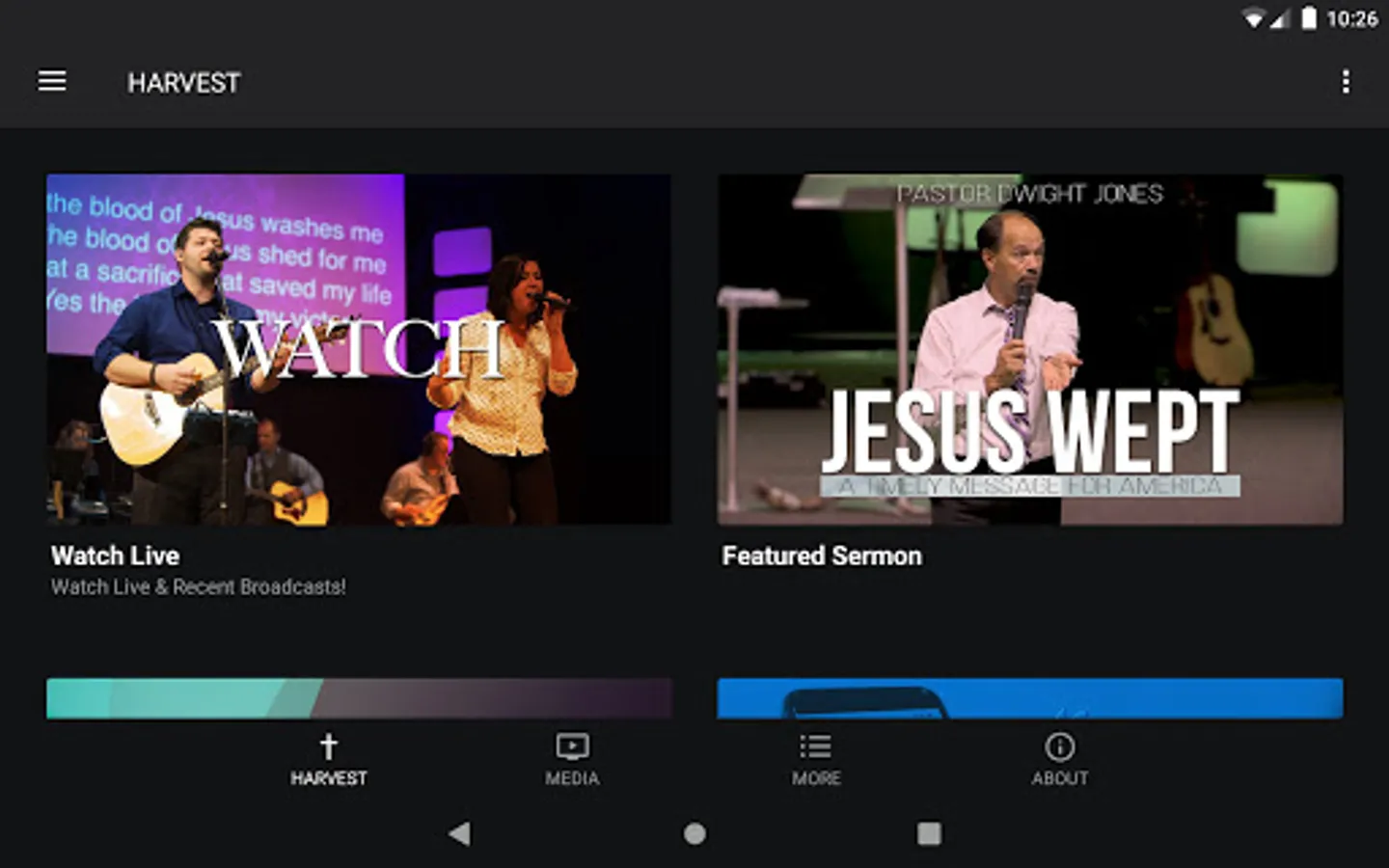Image resolution: width=1389 pixels, height=868 pixels.
Task: Open the hamburger navigation menu
Action: [x=52, y=82]
